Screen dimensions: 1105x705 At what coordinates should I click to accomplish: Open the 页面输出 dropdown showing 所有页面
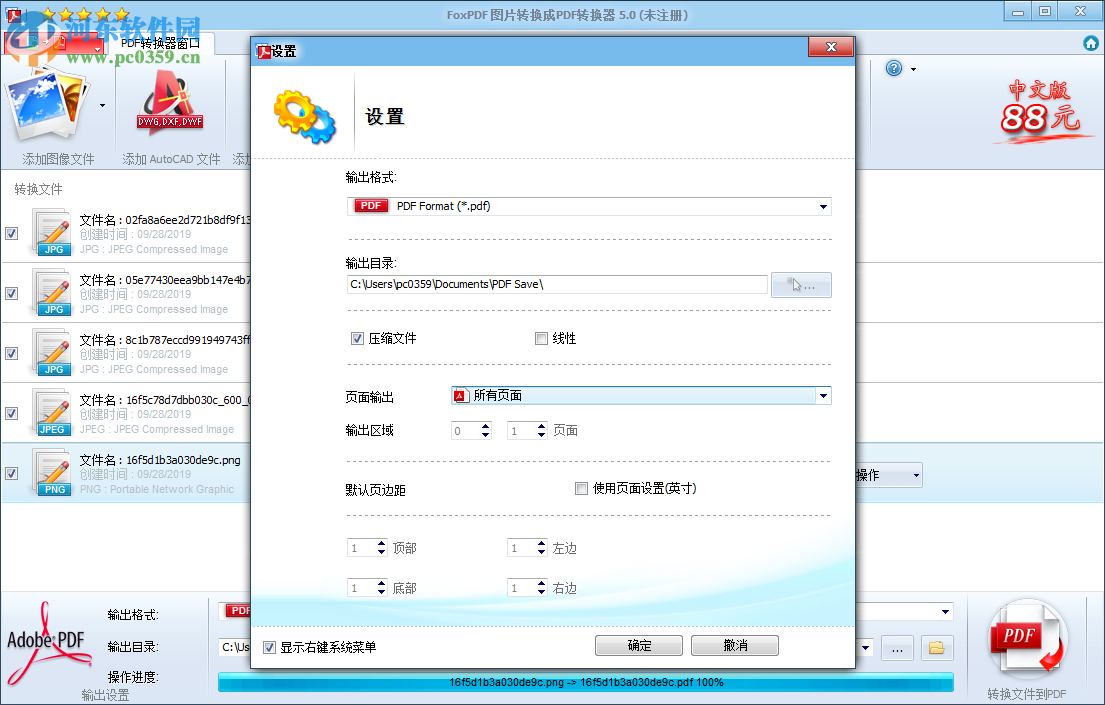823,395
